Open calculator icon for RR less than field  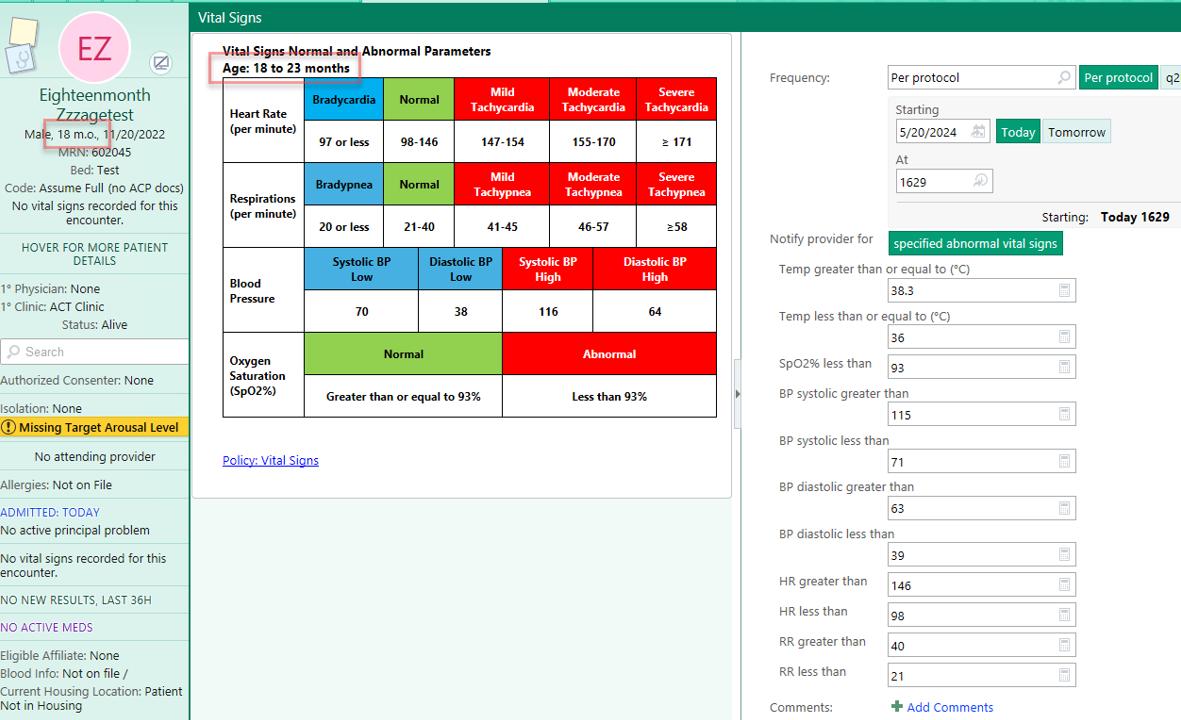pos(1064,675)
